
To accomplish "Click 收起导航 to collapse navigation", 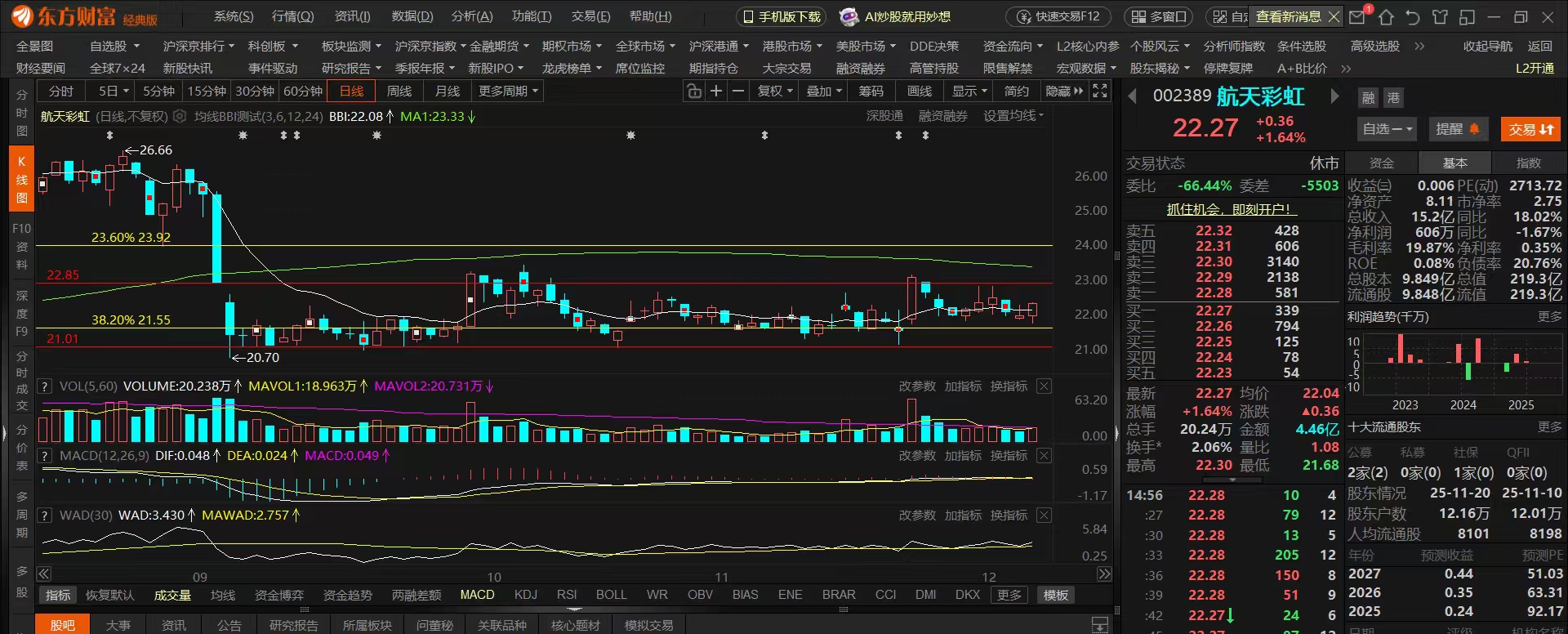I will [x=1487, y=47].
